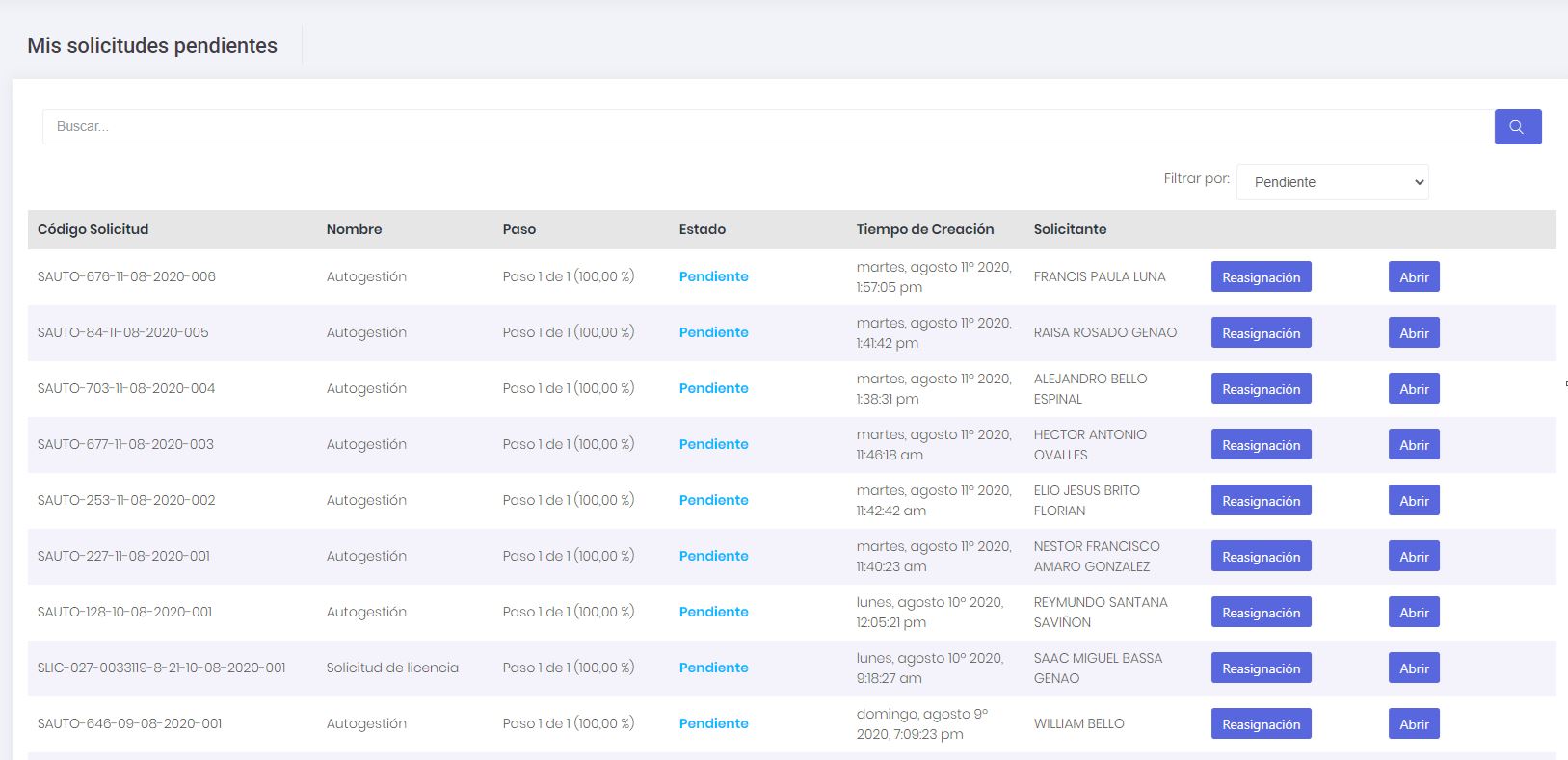Open ALEJANDRO BELLO ESPINAL's request
Screen dimensions: 1568x760
(1413, 389)
